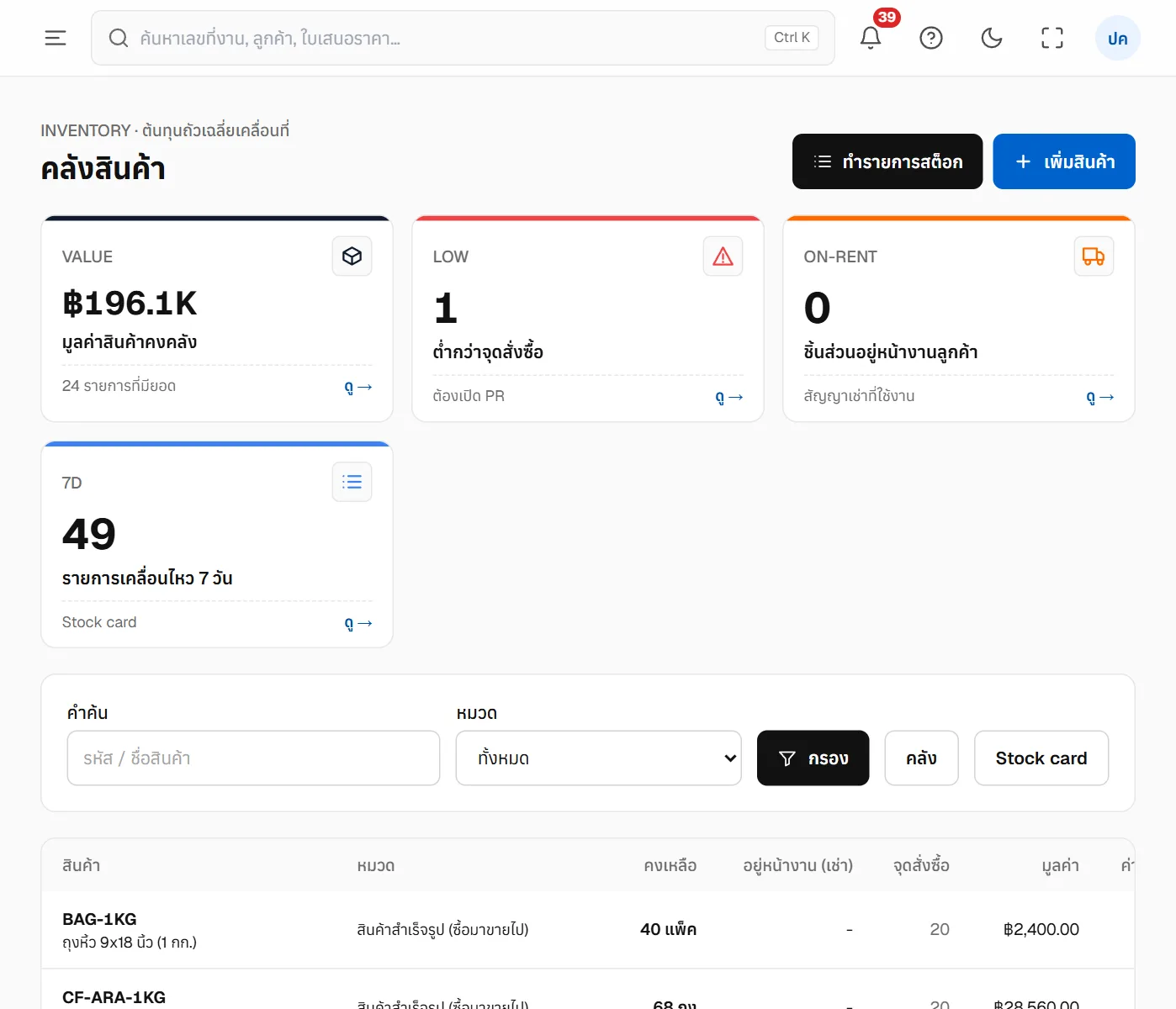This screenshot has height=1009, width=1176.
Task: Follow the ดู arrow link on VALUE card
Action: click(358, 387)
